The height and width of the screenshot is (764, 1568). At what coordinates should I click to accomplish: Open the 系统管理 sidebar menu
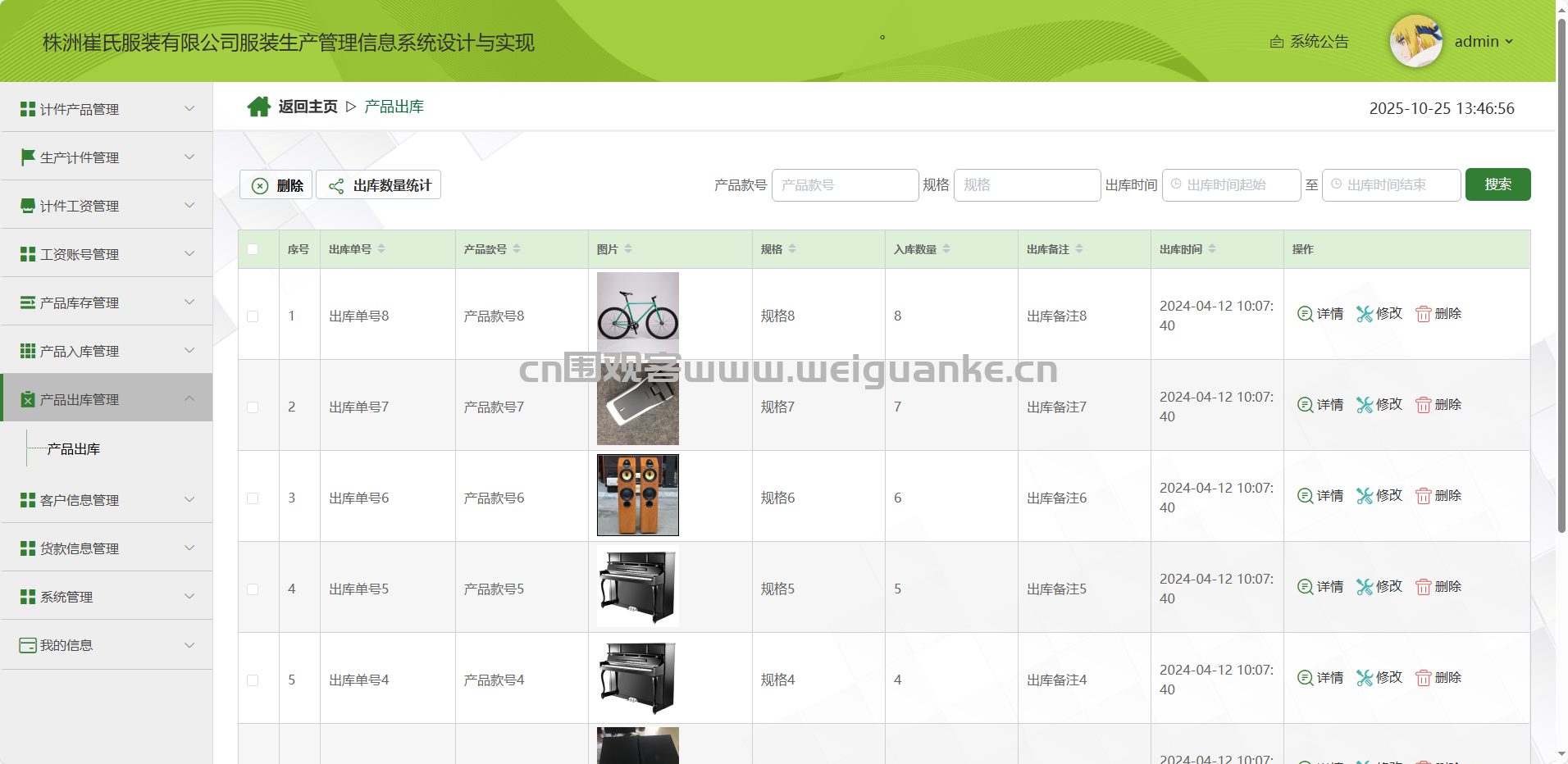coord(107,597)
